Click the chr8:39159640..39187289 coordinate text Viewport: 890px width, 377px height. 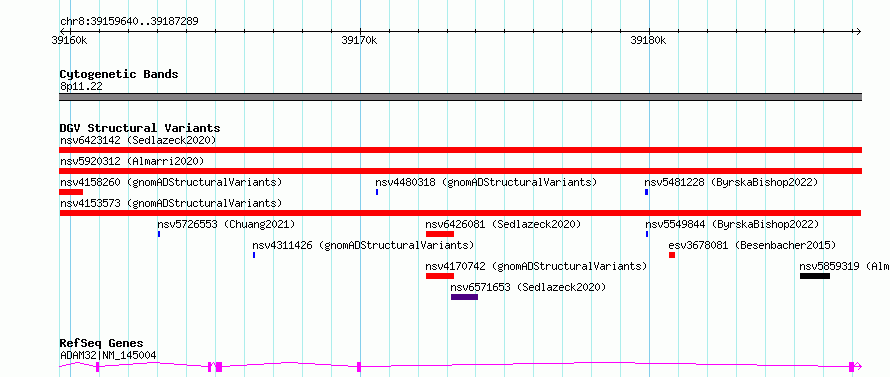pos(129,21)
